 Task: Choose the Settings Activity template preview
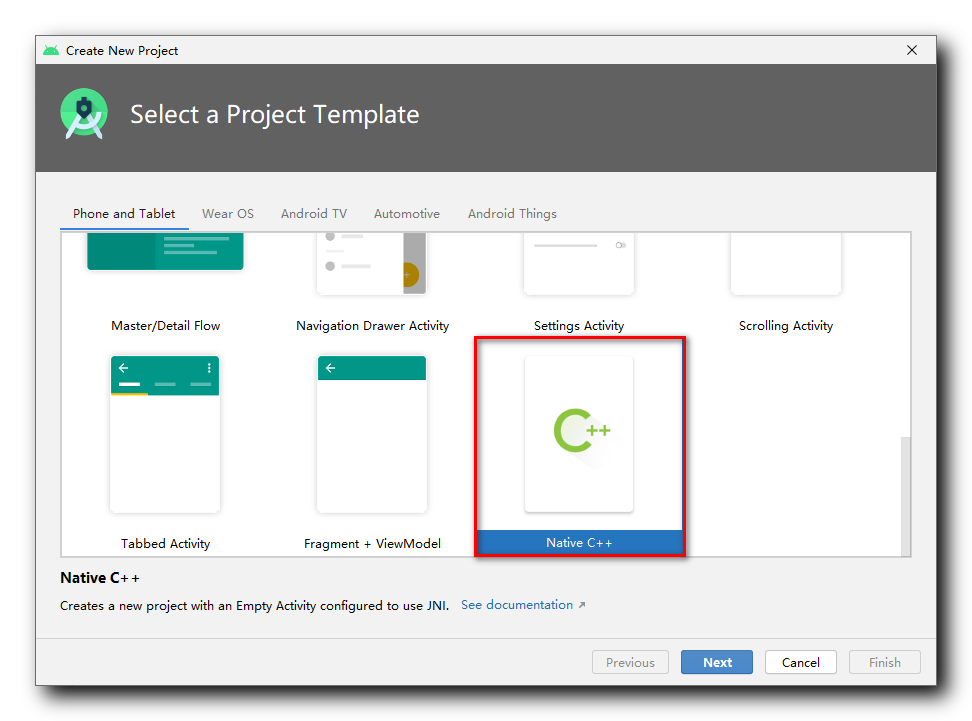(578, 263)
